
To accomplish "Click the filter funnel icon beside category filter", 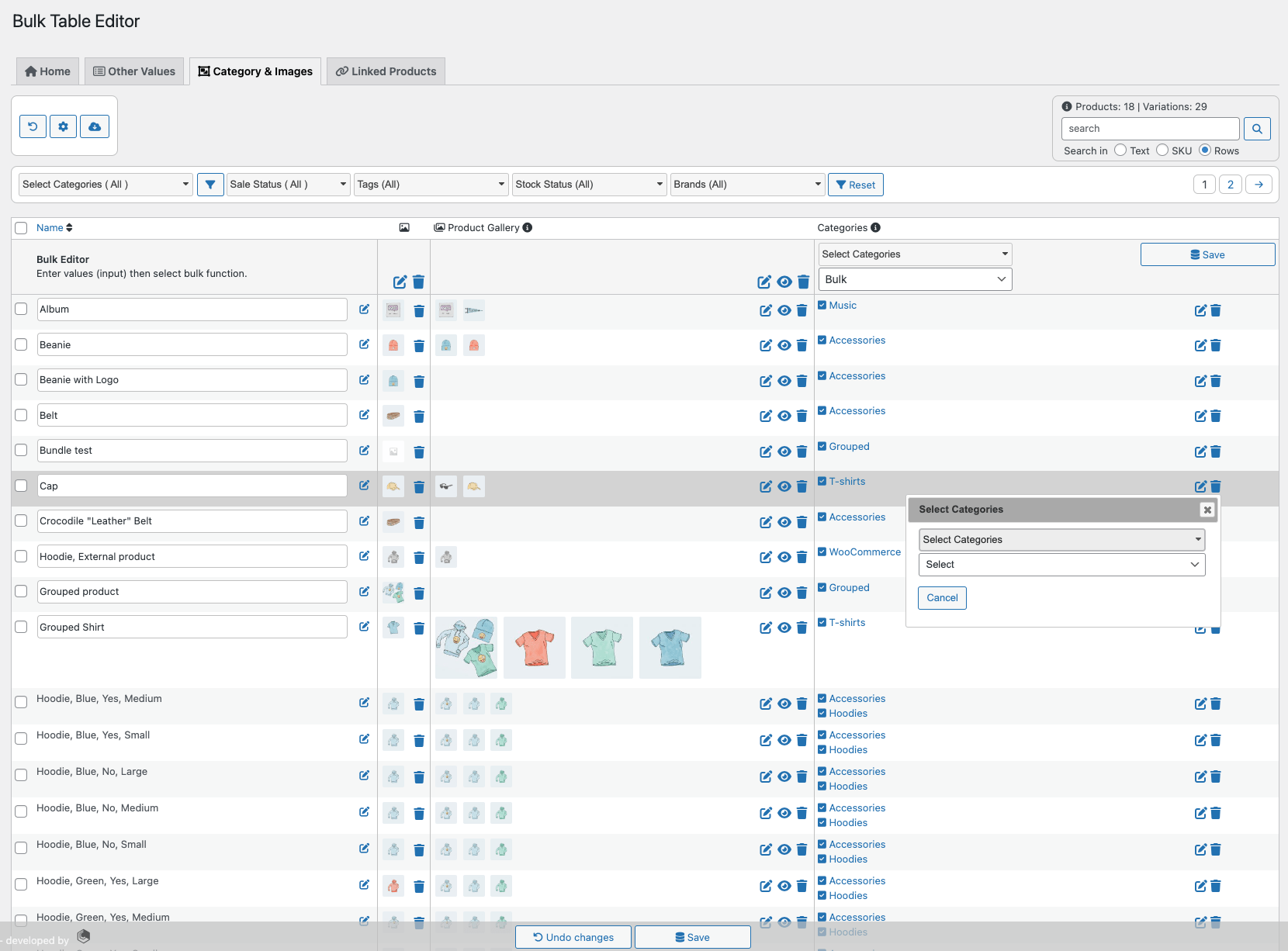I will coord(210,184).
